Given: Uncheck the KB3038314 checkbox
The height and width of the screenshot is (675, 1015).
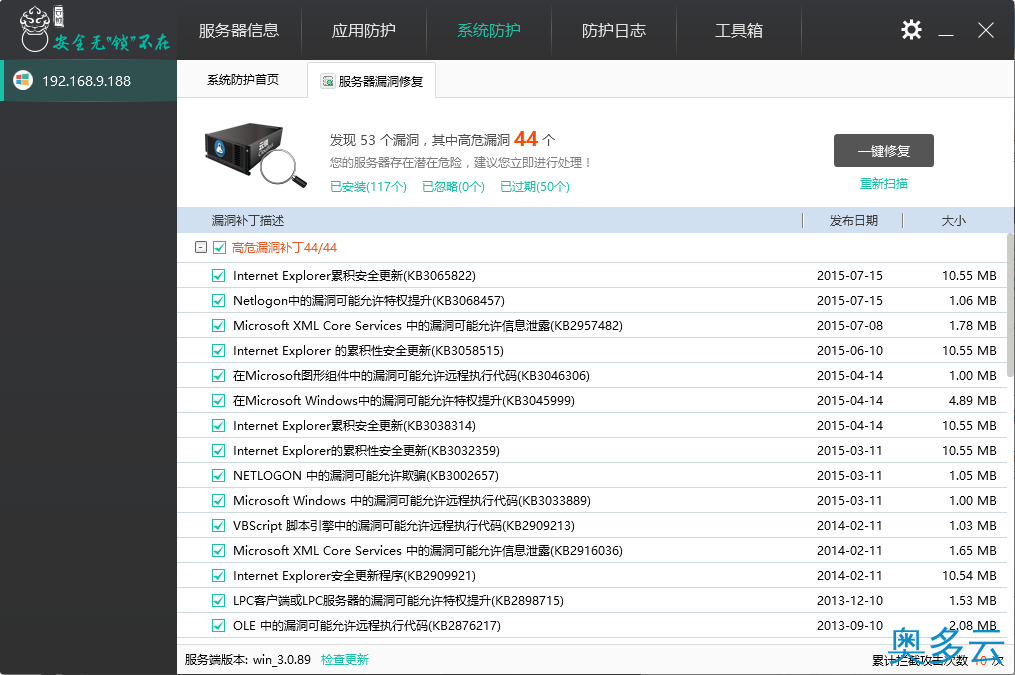Looking at the screenshot, I should (219, 426).
